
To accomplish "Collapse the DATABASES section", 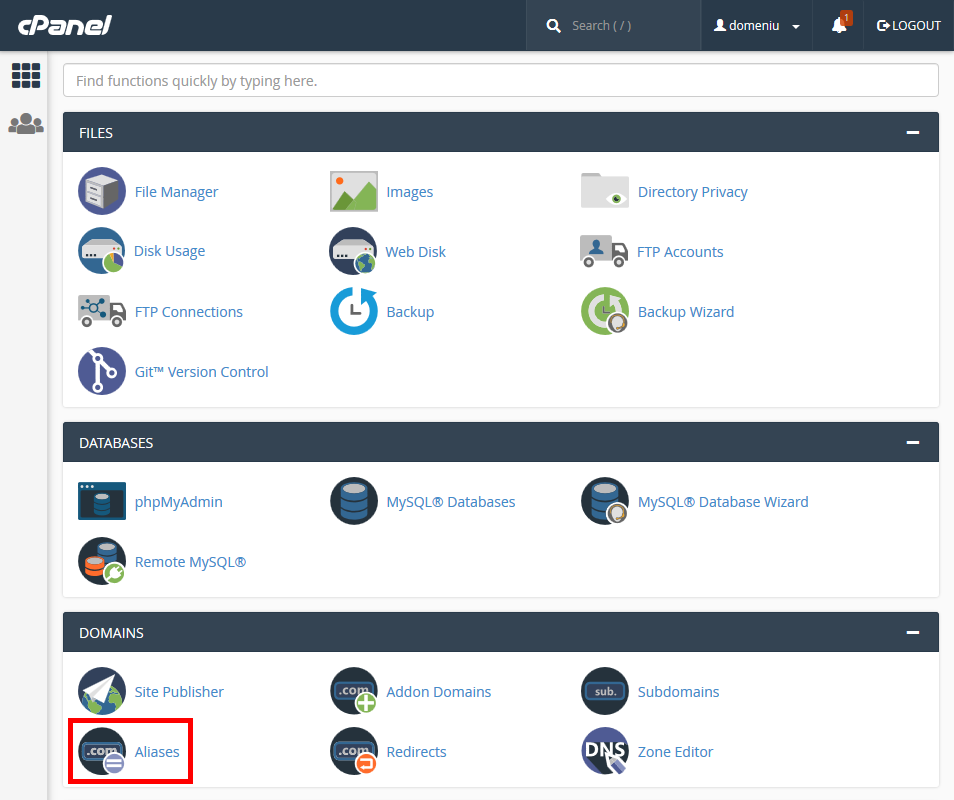I will tap(913, 442).
